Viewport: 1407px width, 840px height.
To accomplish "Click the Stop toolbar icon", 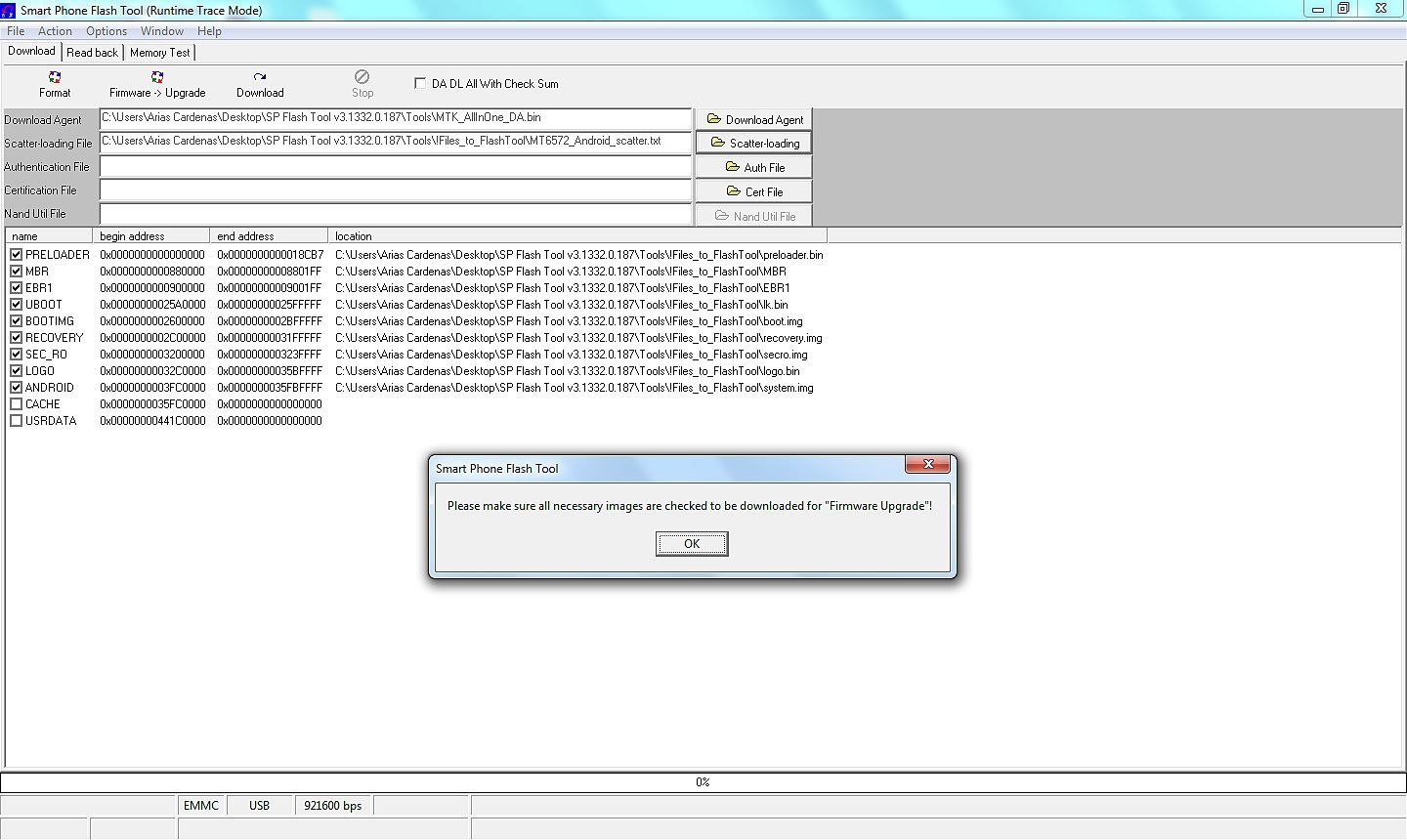I will (362, 76).
